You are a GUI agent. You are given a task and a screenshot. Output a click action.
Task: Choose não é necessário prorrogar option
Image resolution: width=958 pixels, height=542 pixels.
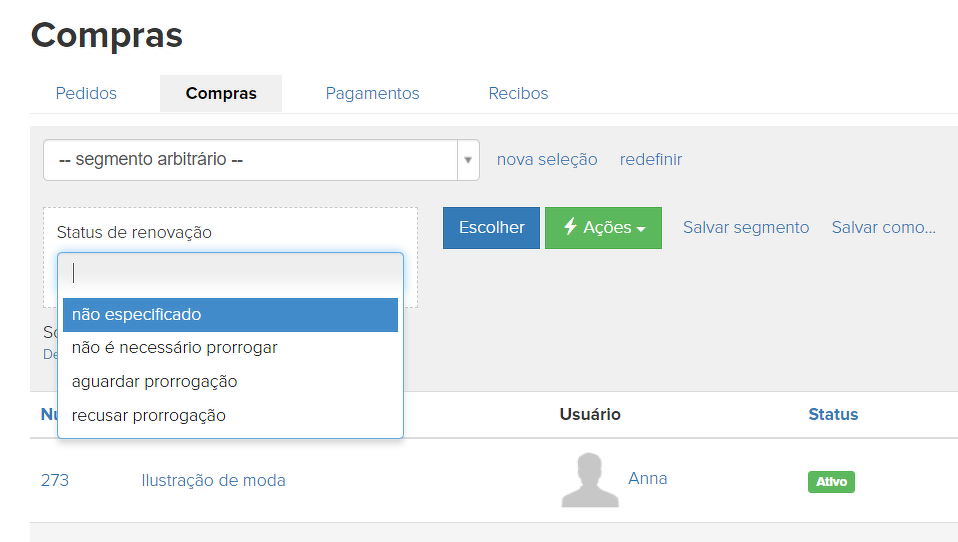230,348
